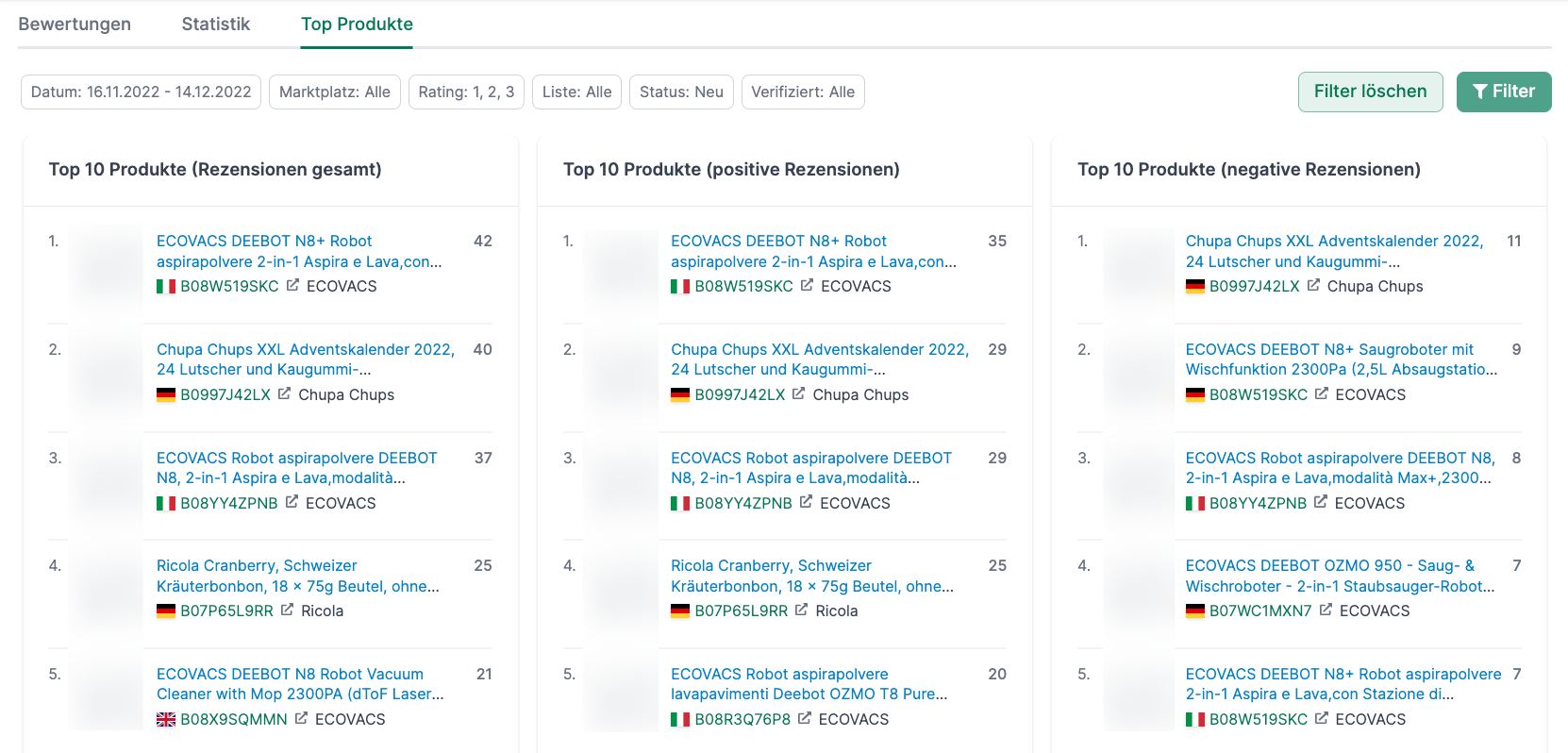
Task: Click Italian flag next to B08R3Q76P8
Action: point(680,719)
